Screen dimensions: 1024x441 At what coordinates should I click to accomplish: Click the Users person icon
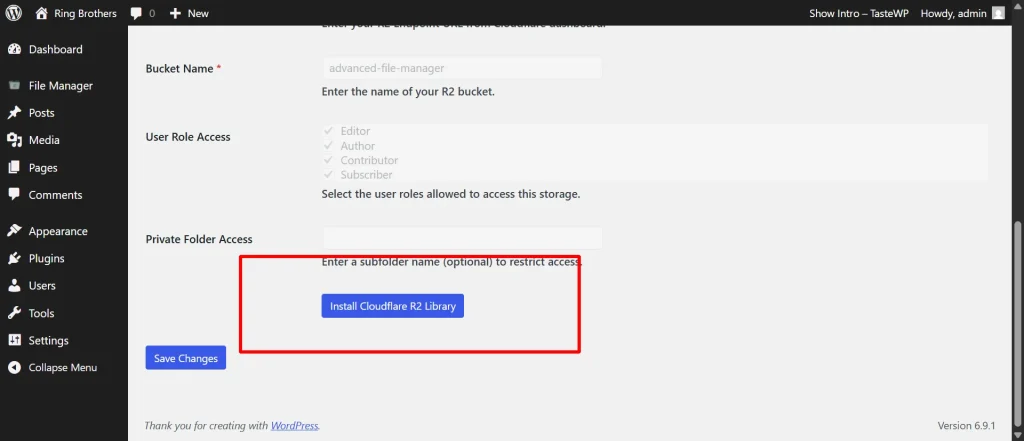(x=14, y=286)
